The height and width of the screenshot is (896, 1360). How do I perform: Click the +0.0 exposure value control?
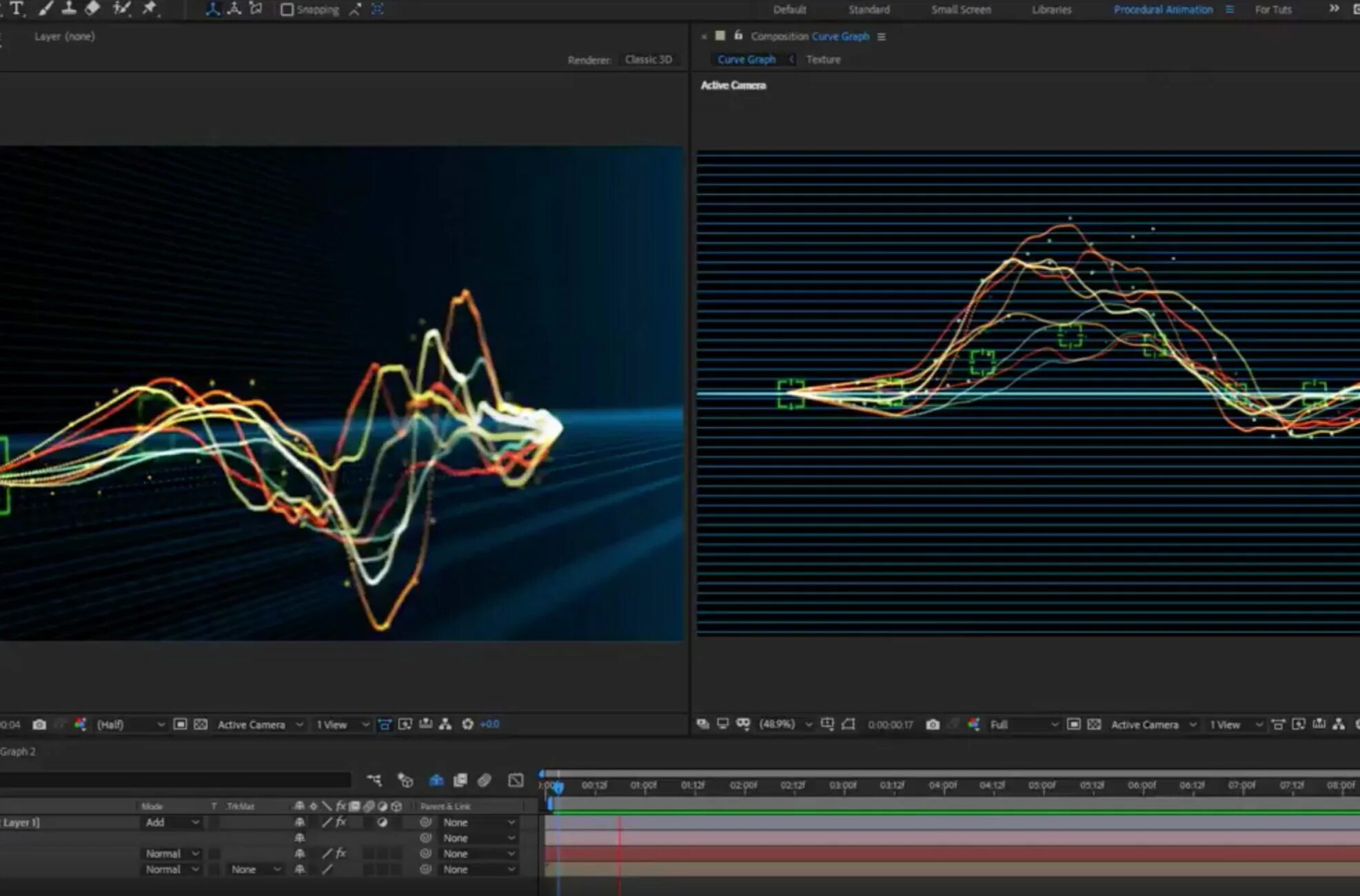point(489,724)
